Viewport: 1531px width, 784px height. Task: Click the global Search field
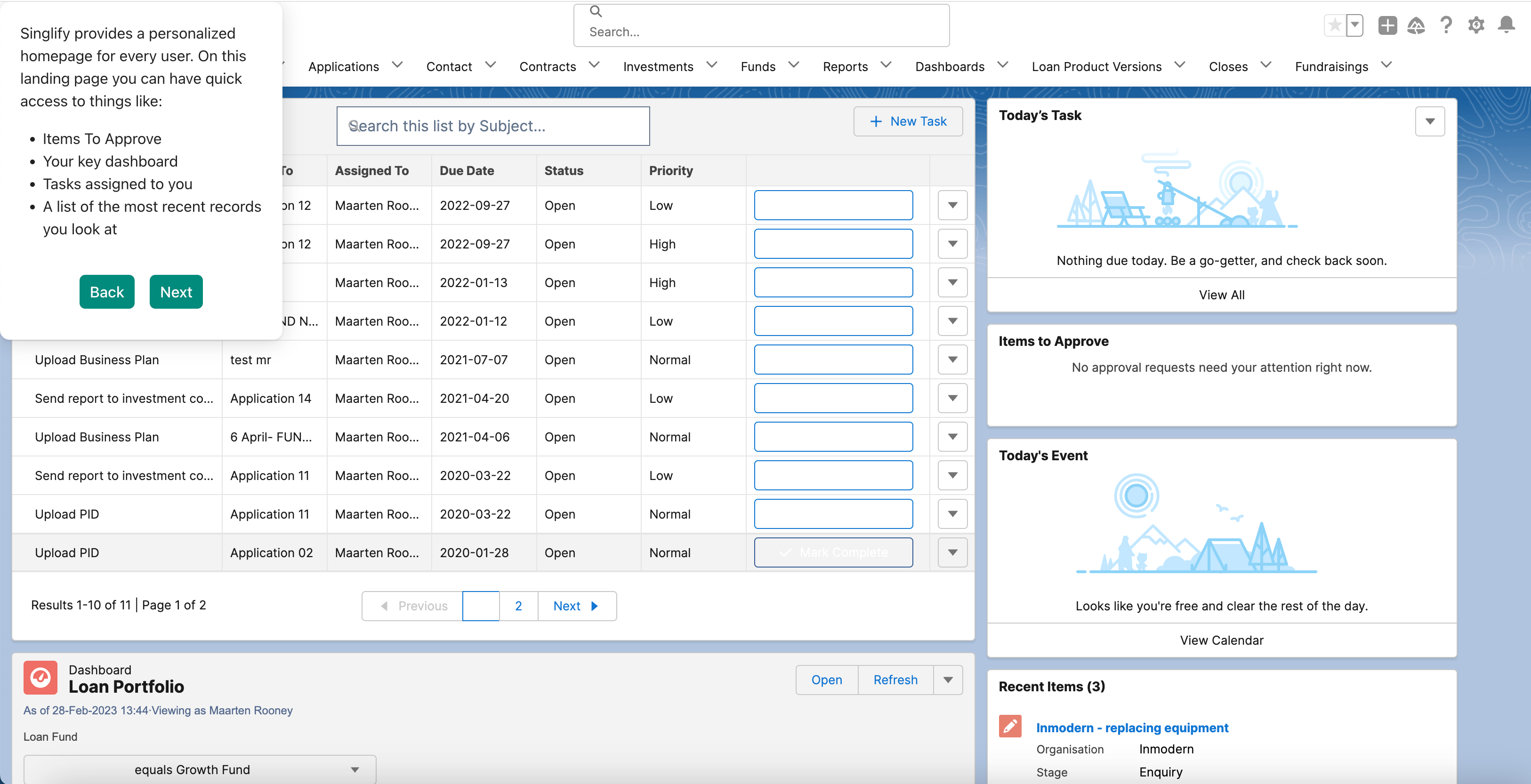[x=761, y=25]
